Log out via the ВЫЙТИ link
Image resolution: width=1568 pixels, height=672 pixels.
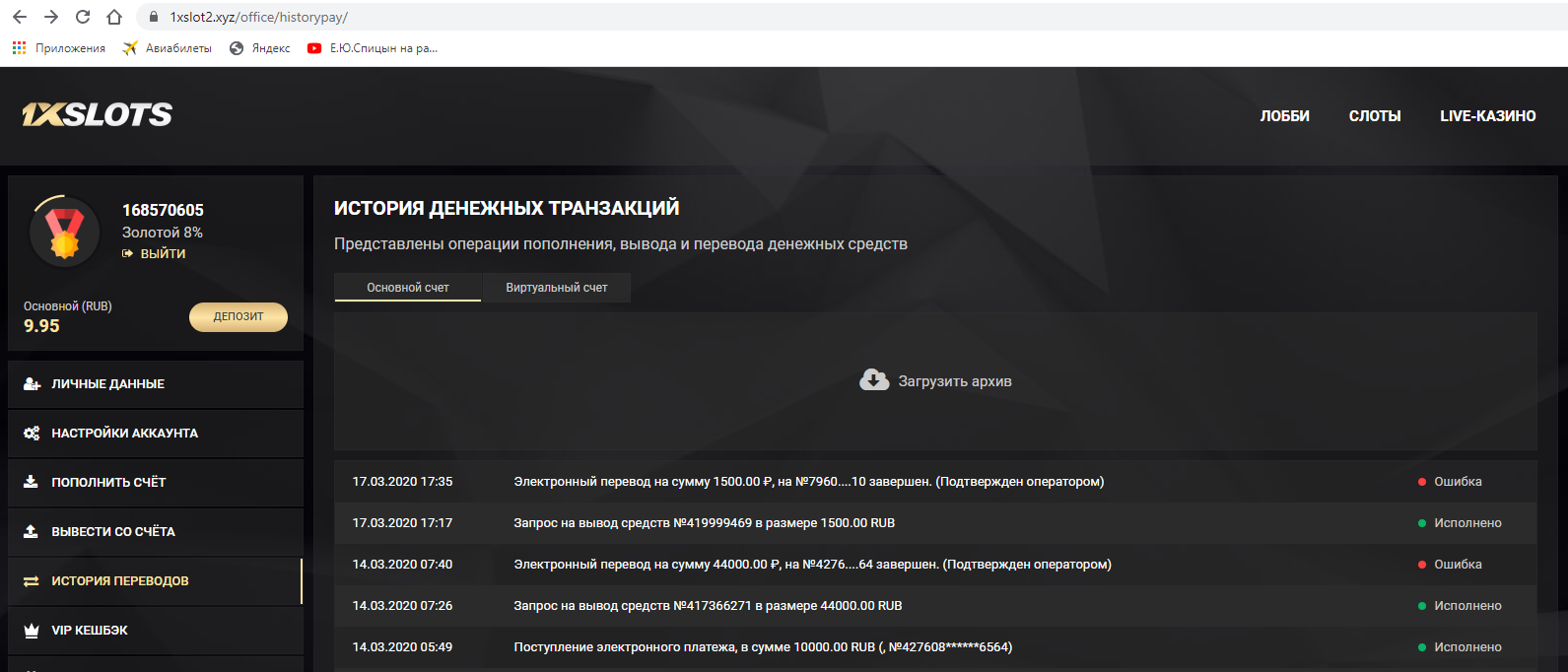pos(154,253)
